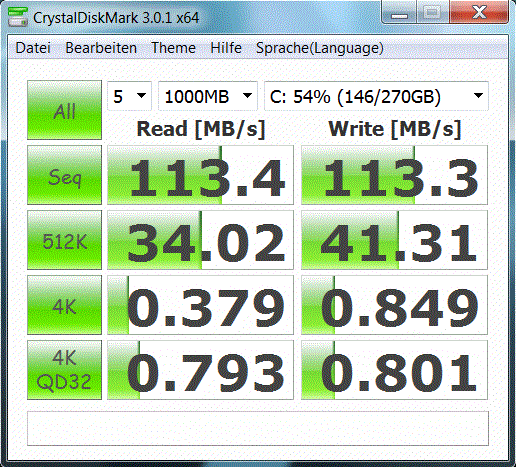Start the Seq sequential test
Viewport: 516px width, 467px height.
(x=64, y=175)
